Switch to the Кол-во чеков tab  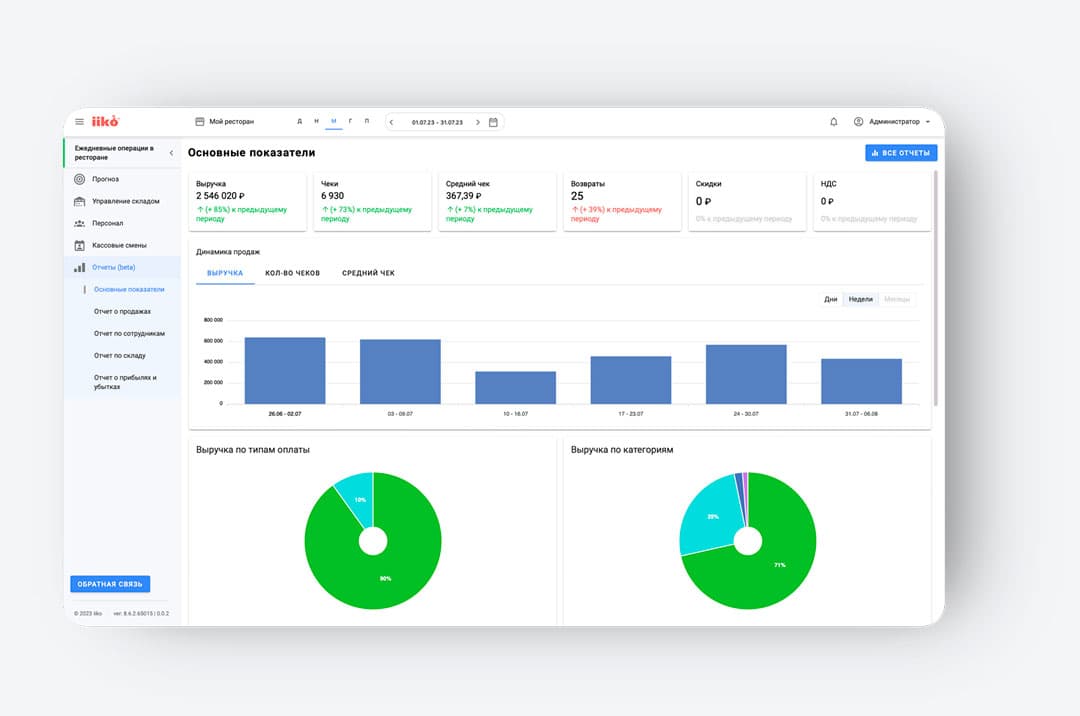(292, 273)
